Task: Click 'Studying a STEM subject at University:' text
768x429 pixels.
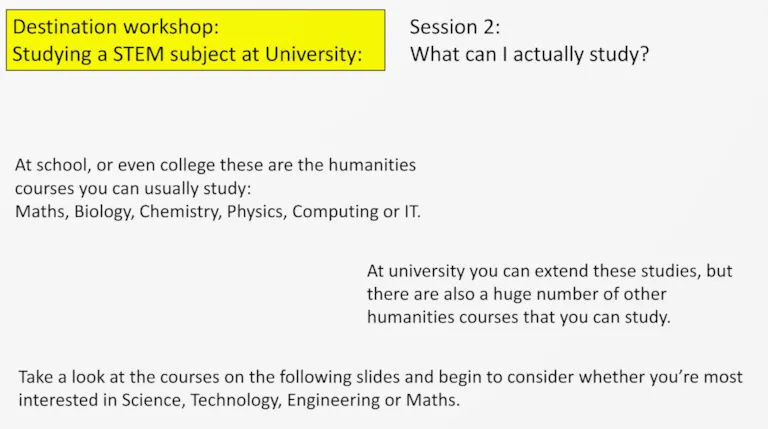Action: (x=187, y=54)
